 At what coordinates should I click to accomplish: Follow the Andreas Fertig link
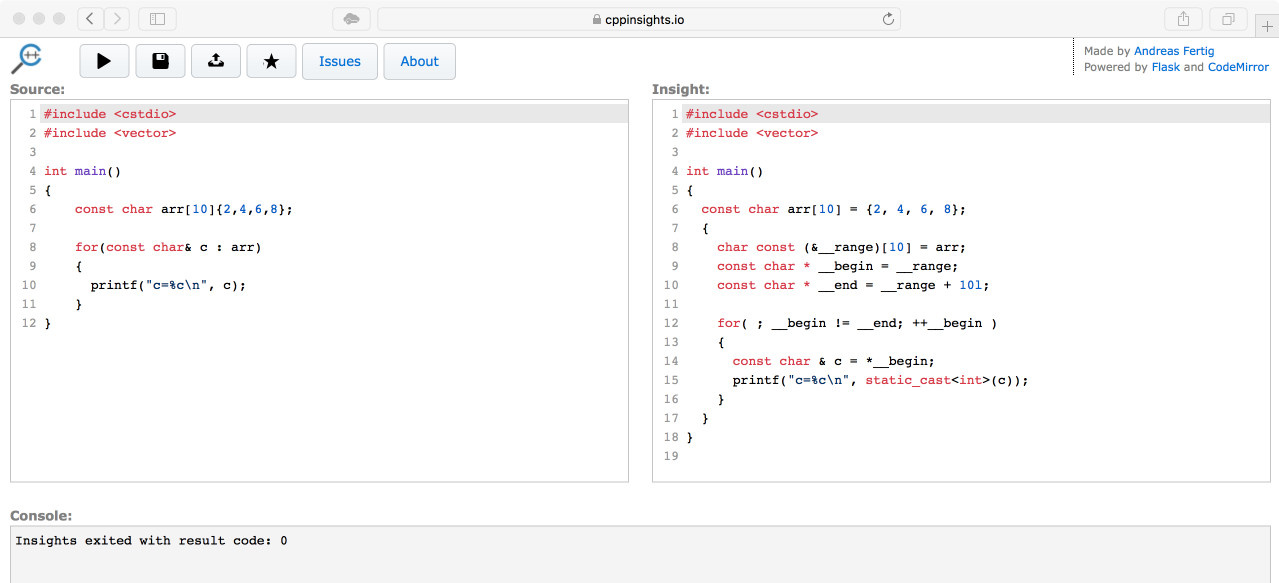click(x=1174, y=51)
